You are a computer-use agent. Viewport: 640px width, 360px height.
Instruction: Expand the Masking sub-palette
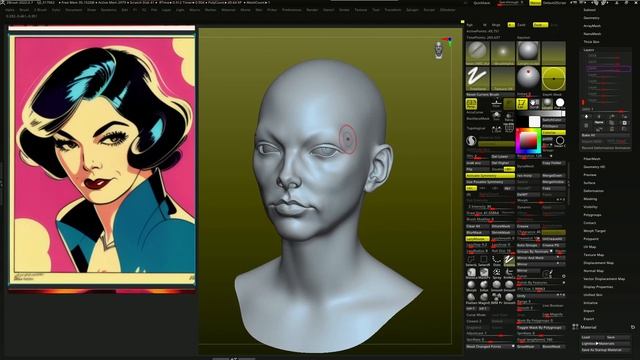(x=590, y=199)
